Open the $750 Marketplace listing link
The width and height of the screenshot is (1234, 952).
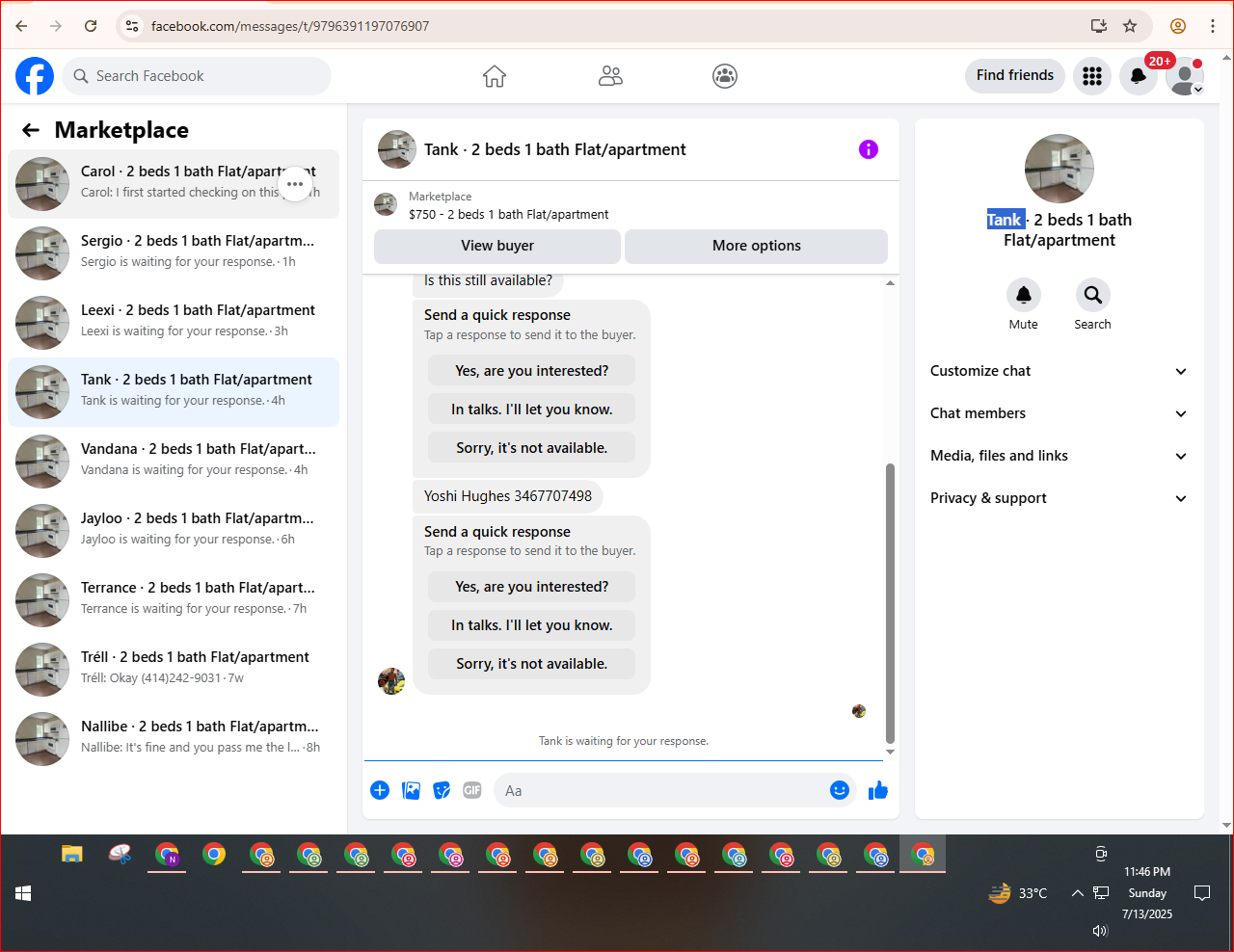(509, 214)
